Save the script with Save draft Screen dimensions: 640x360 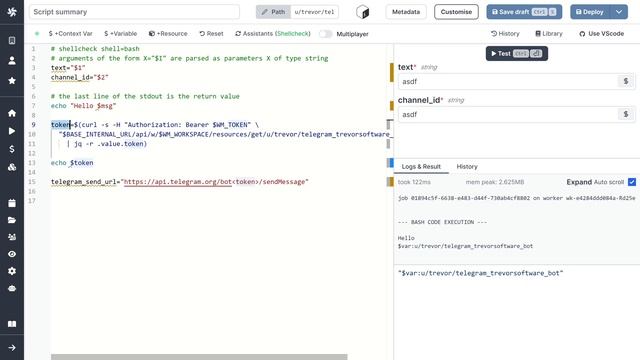click(524, 12)
